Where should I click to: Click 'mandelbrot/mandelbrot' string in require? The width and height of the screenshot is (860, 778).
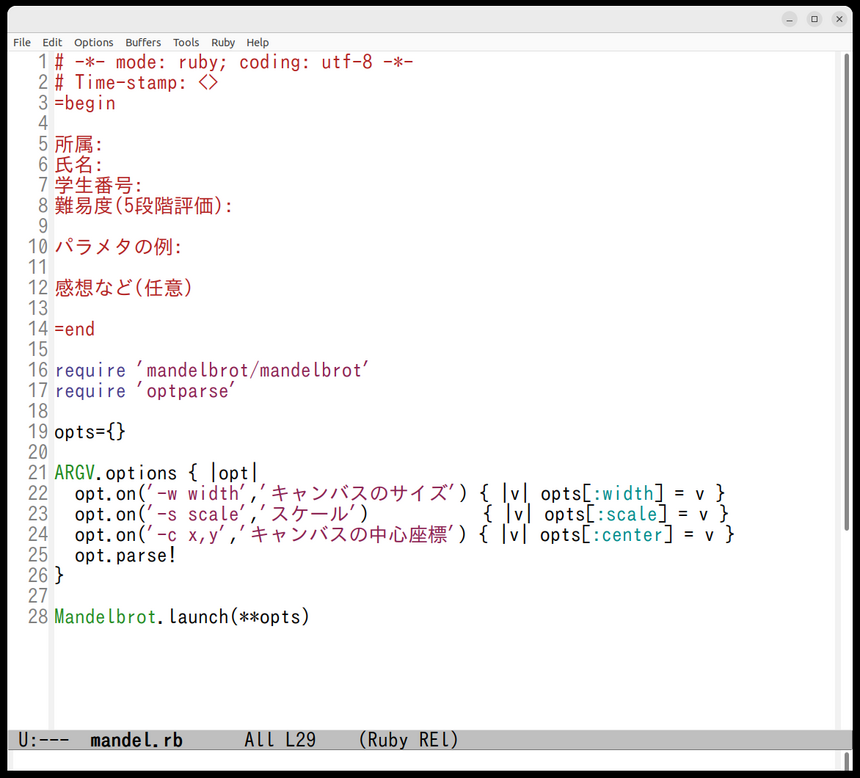point(252,370)
